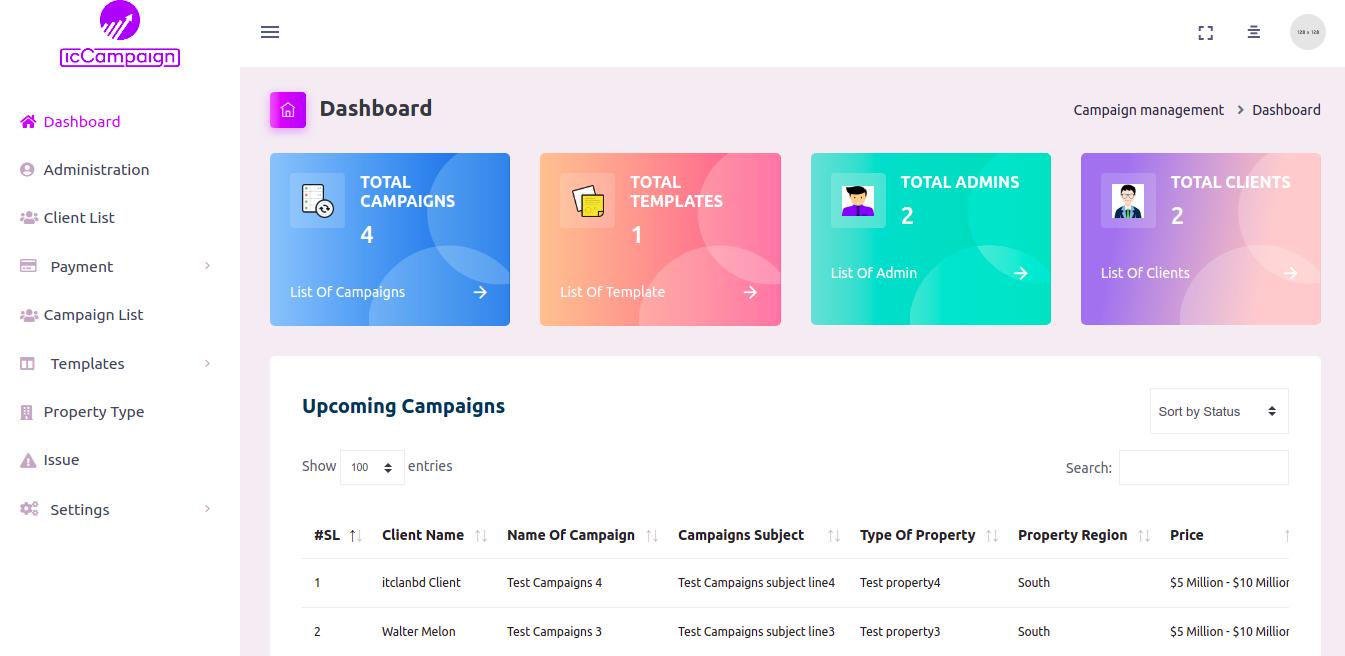Open Dashboard in sidebar menu
Viewport: 1345px width, 656px height.
82,122
